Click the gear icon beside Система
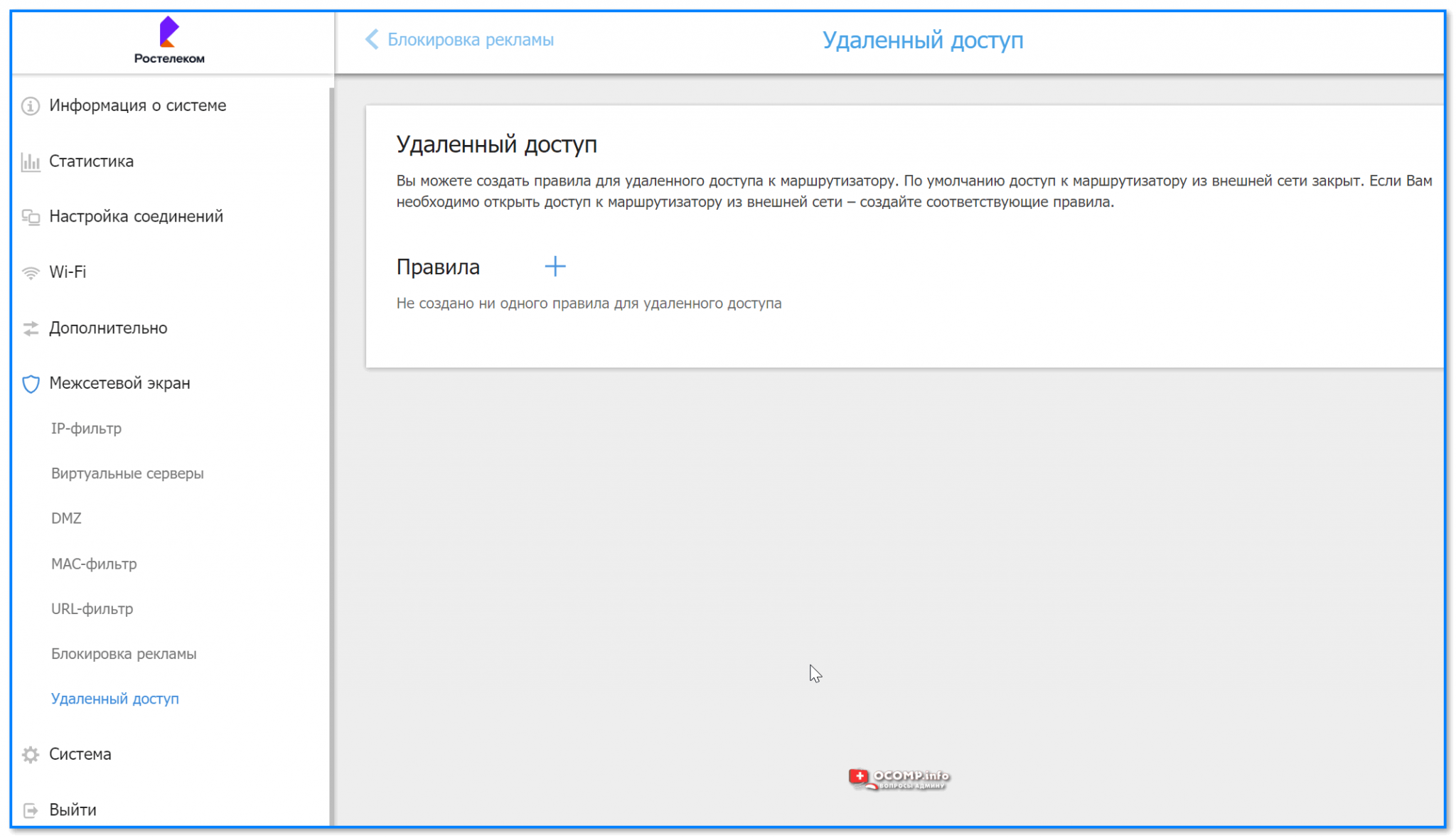This screenshot has width=1456, height=838. click(31, 754)
